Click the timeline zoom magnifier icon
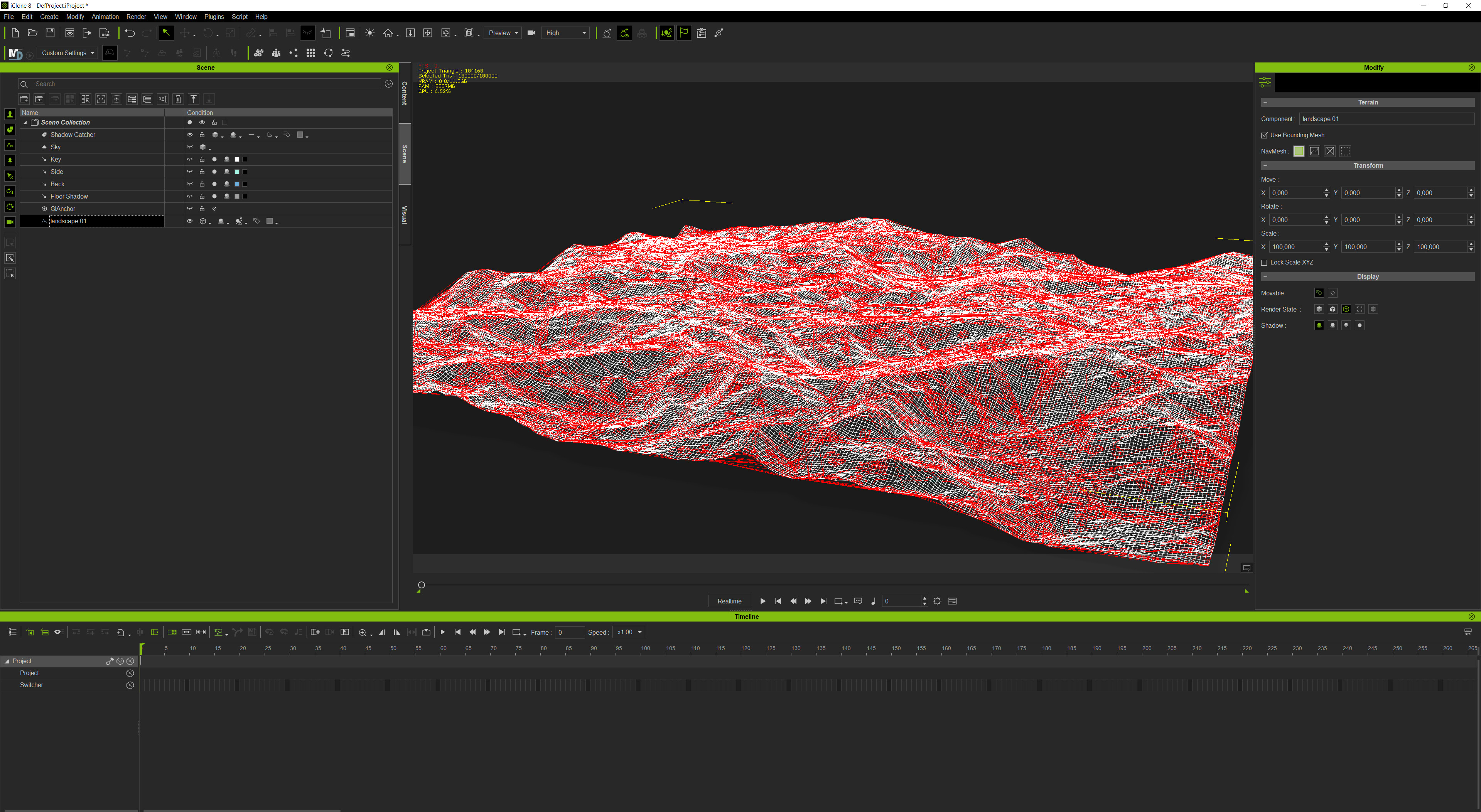Image resolution: width=1481 pixels, height=812 pixels. [362, 632]
